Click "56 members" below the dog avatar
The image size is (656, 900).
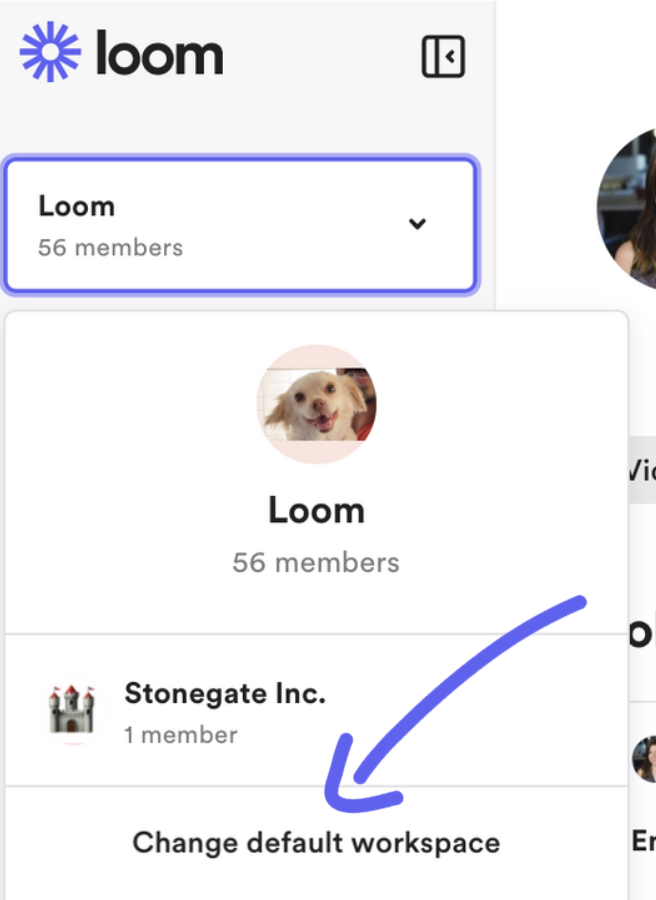click(316, 562)
